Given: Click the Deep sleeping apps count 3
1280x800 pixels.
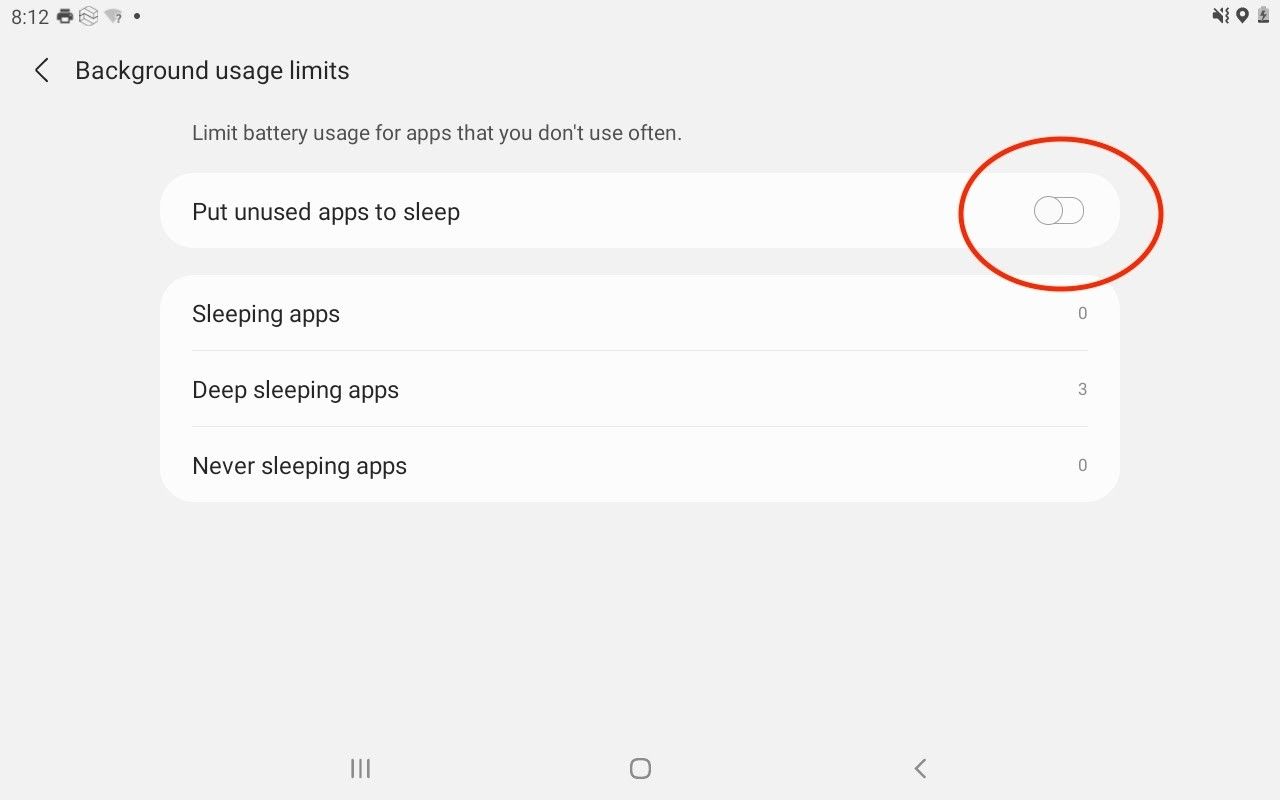Looking at the screenshot, I should click(1082, 389).
